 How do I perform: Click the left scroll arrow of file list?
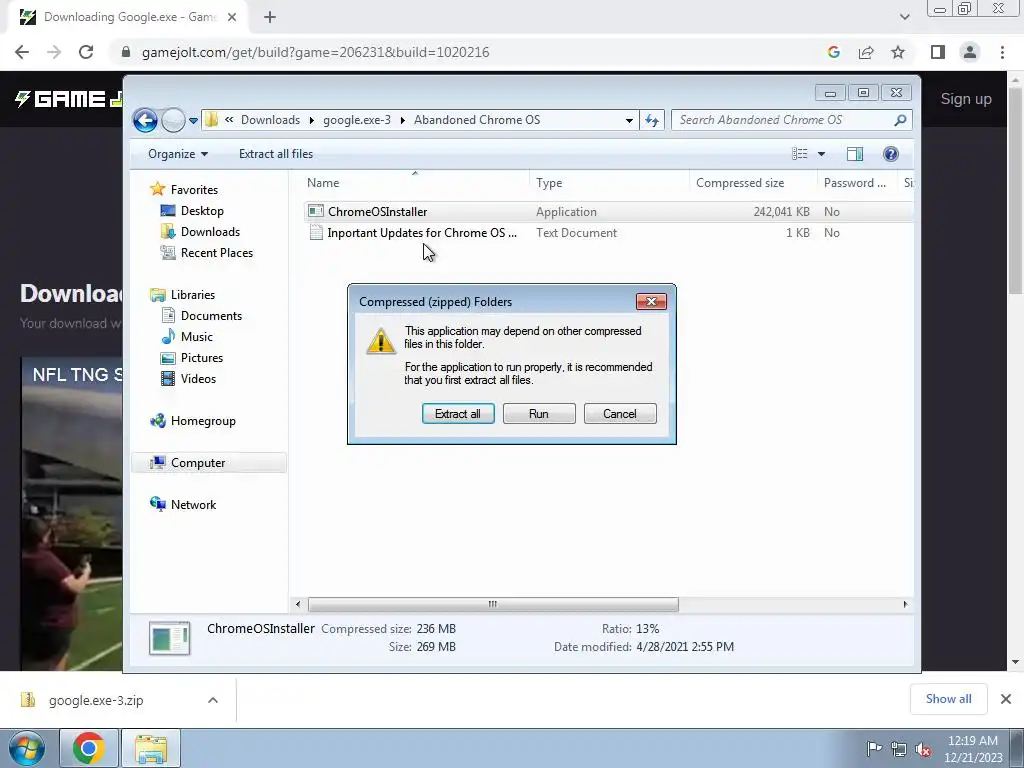click(298, 605)
